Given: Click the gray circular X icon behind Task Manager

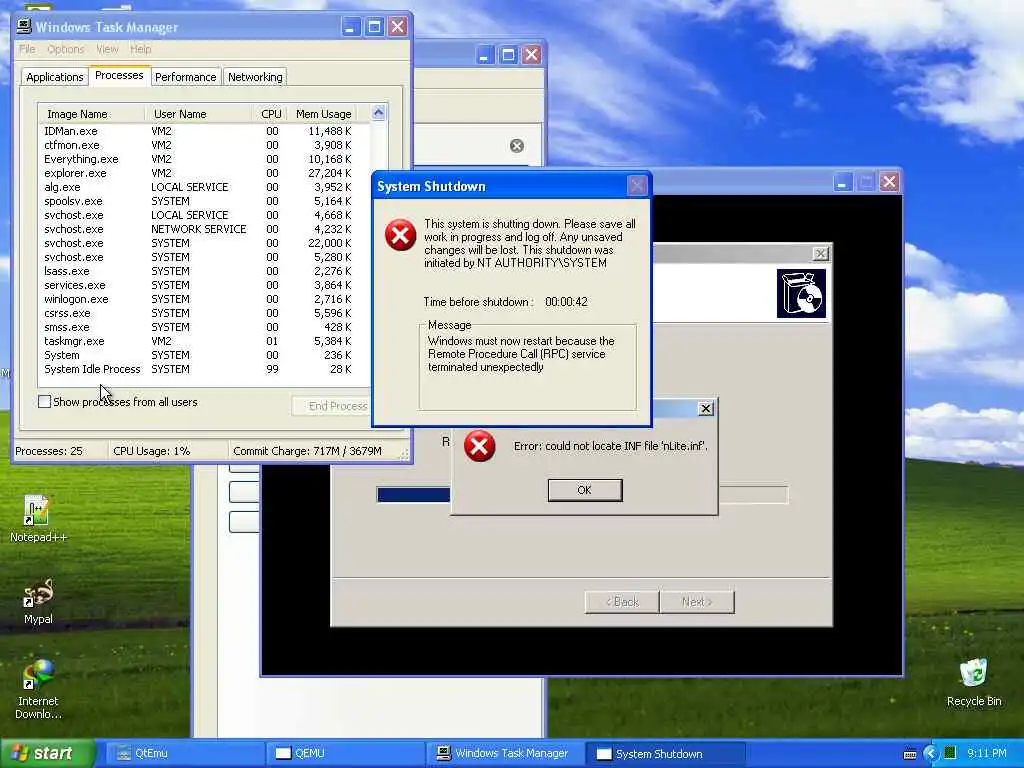Looking at the screenshot, I should pos(517,146).
